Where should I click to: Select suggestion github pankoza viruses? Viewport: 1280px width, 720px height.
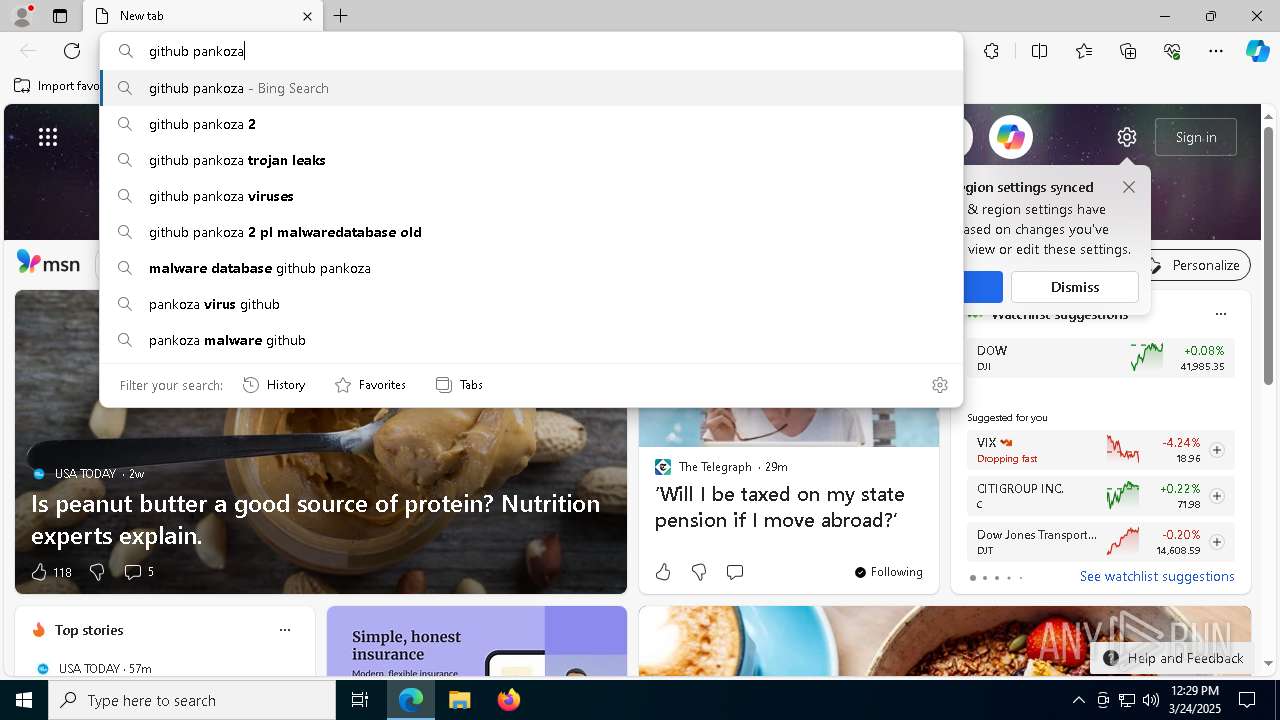click(x=532, y=196)
